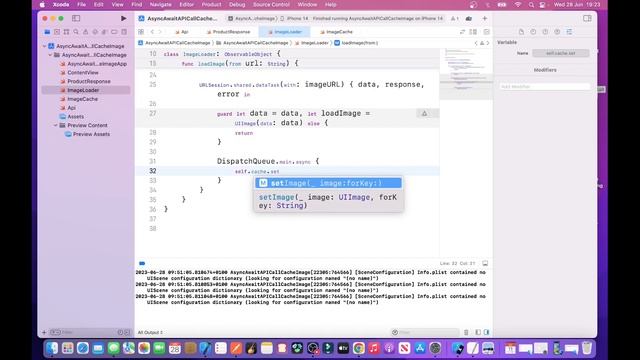Click the cloud status icon in toolbar
640x360 pixels.
[469, 18]
